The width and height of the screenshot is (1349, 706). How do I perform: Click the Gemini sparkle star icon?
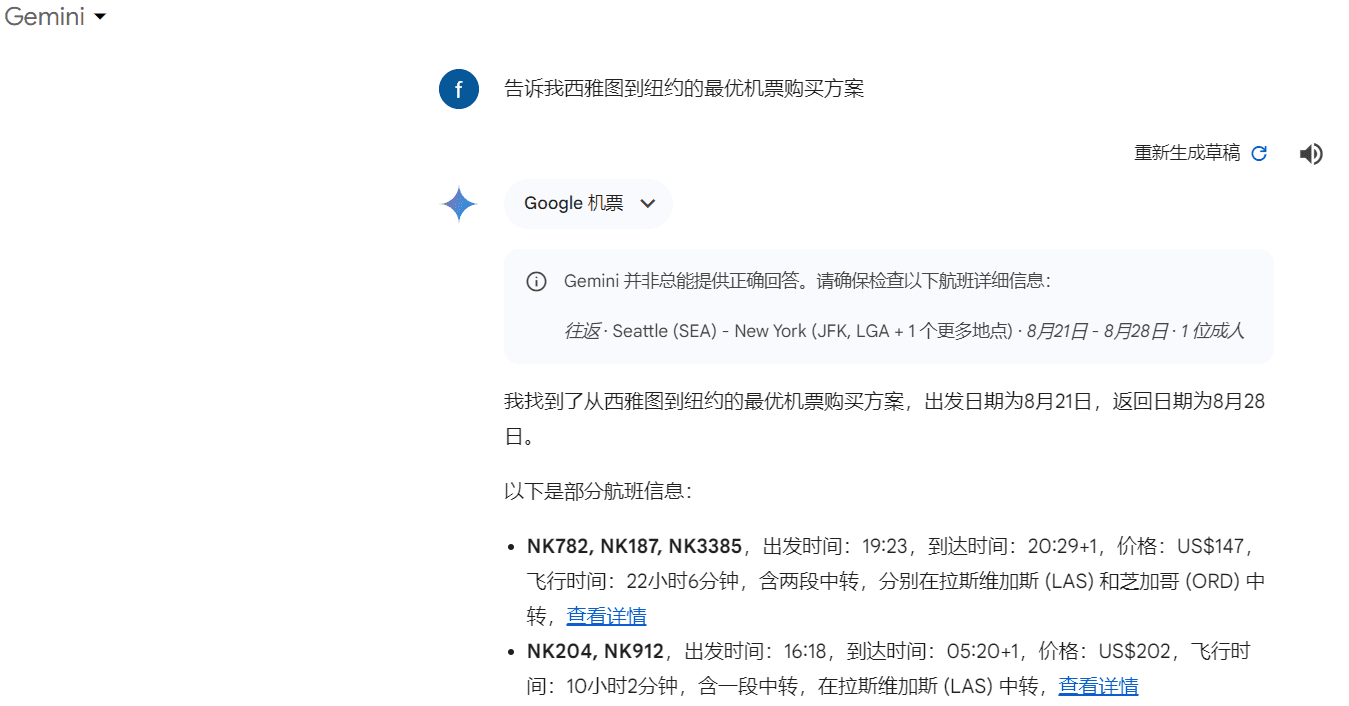pyautogui.click(x=459, y=204)
